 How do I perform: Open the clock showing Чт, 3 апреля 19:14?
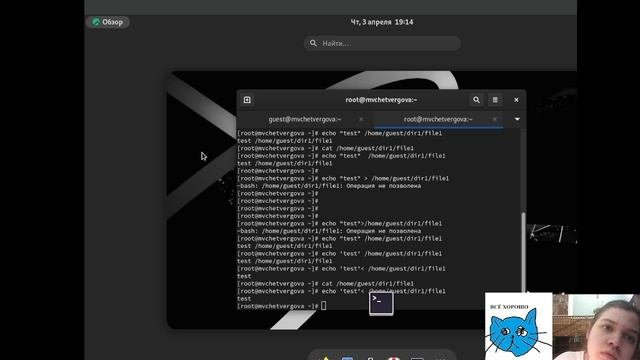pyautogui.click(x=382, y=22)
